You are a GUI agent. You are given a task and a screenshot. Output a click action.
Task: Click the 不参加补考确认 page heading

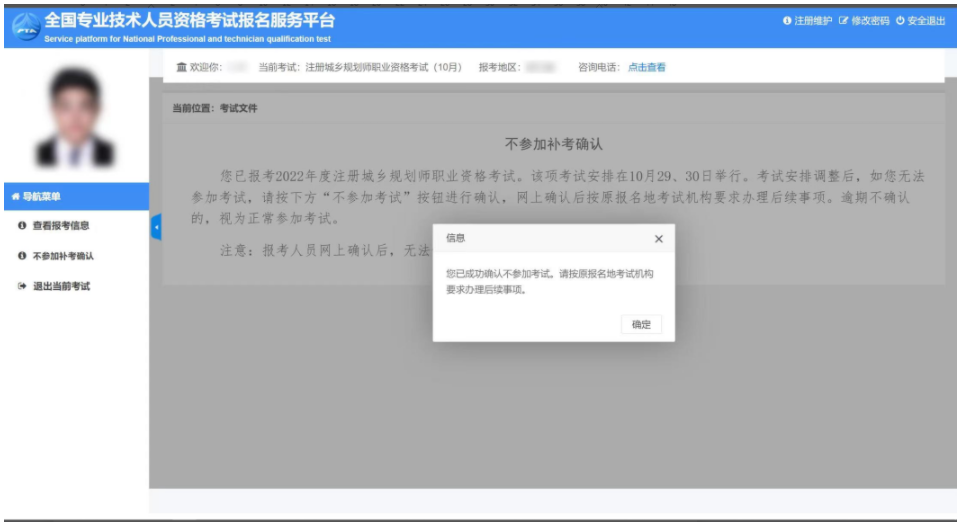coord(553,144)
